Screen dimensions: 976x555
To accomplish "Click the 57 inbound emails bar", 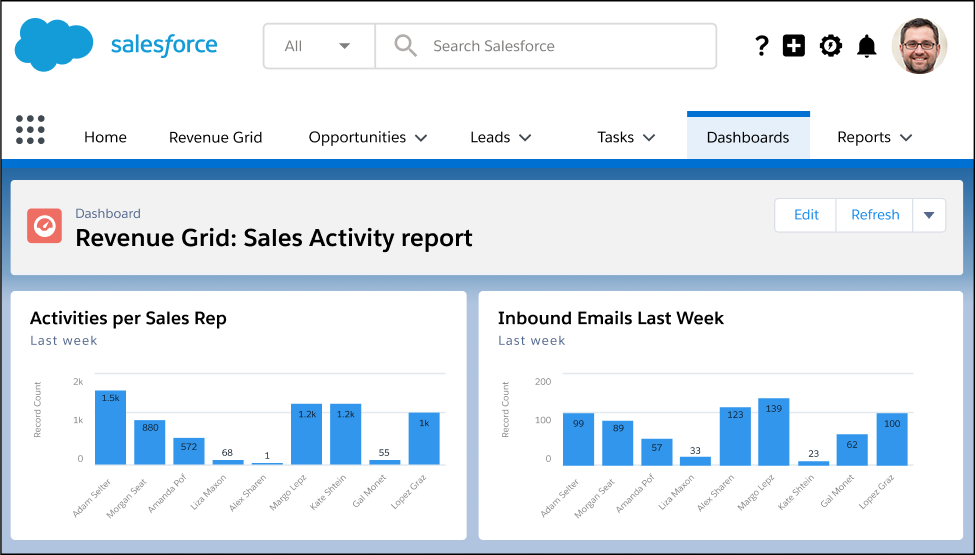I will pyautogui.click(x=657, y=452).
